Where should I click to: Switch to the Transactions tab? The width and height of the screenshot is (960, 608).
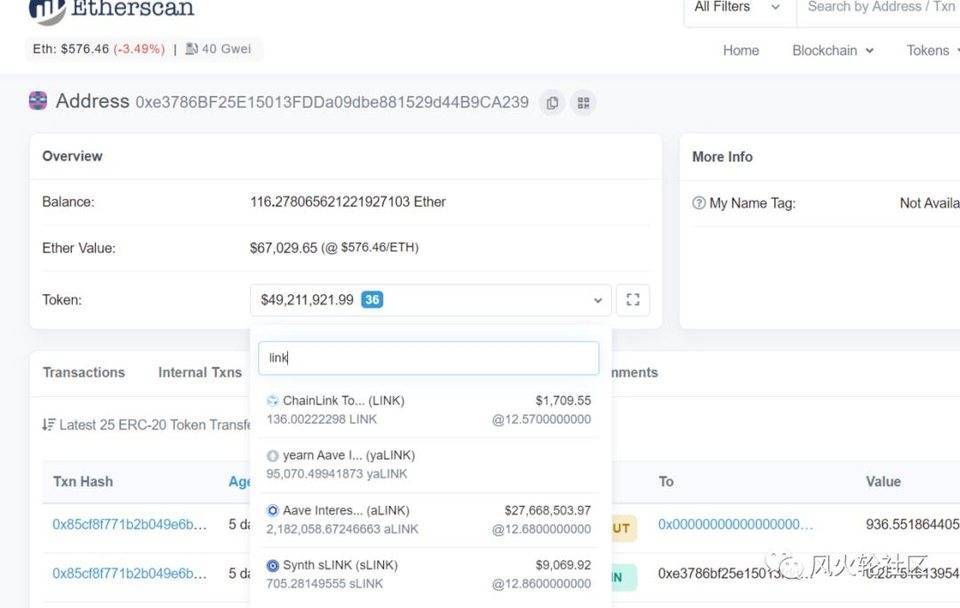point(84,372)
